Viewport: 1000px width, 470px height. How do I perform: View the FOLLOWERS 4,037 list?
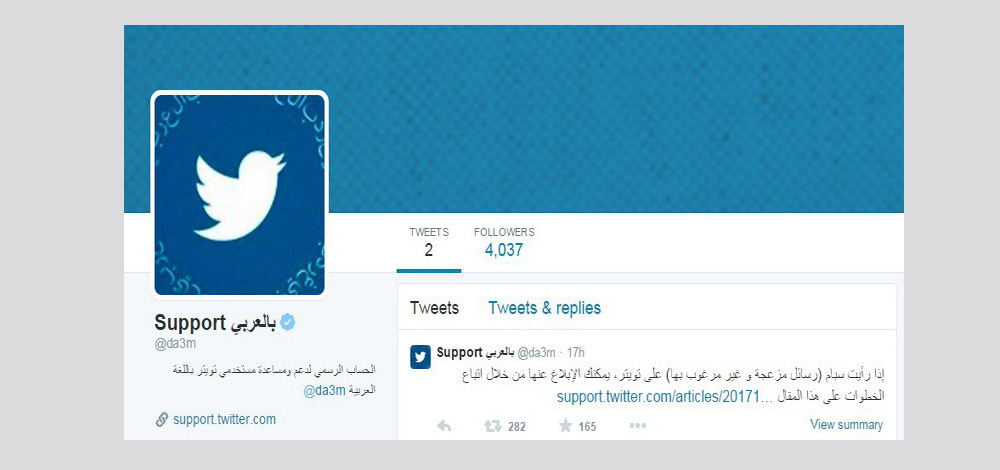pos(504,242)
